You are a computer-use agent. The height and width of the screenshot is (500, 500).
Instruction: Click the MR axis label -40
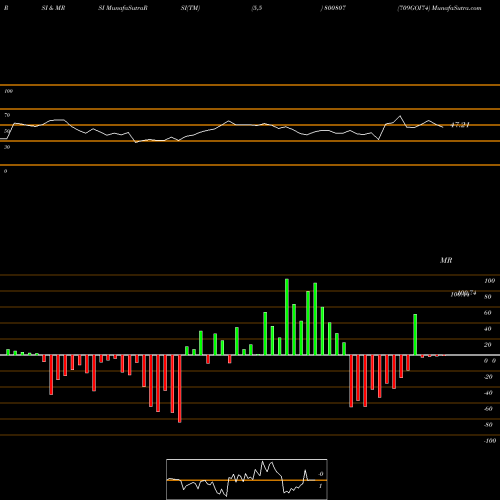pos(488,393)
